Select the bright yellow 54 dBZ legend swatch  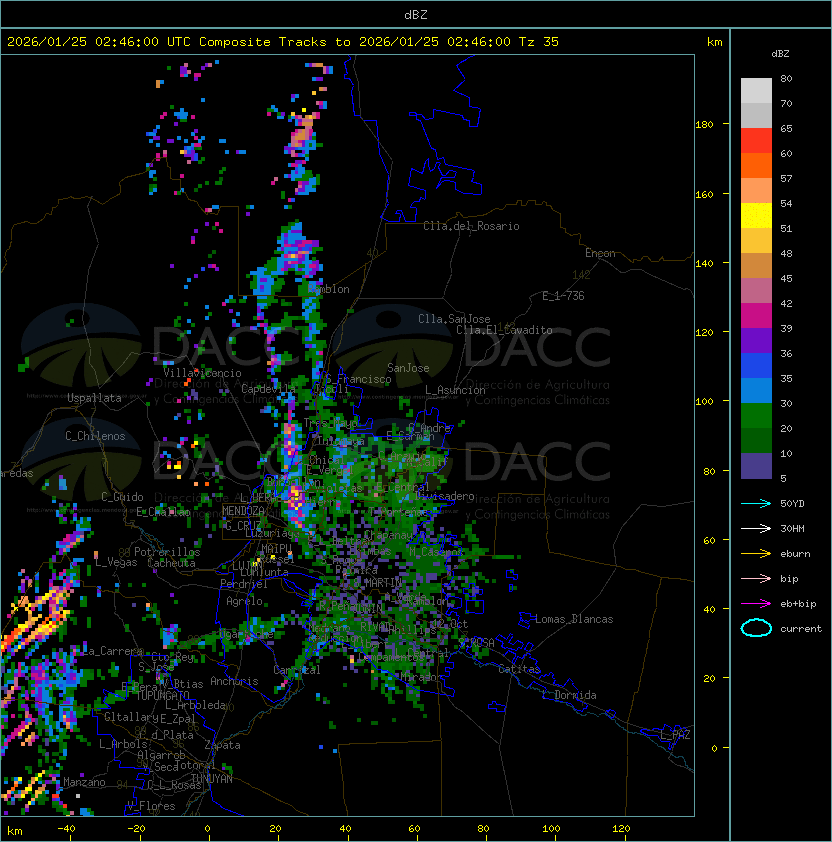[756, 215]
